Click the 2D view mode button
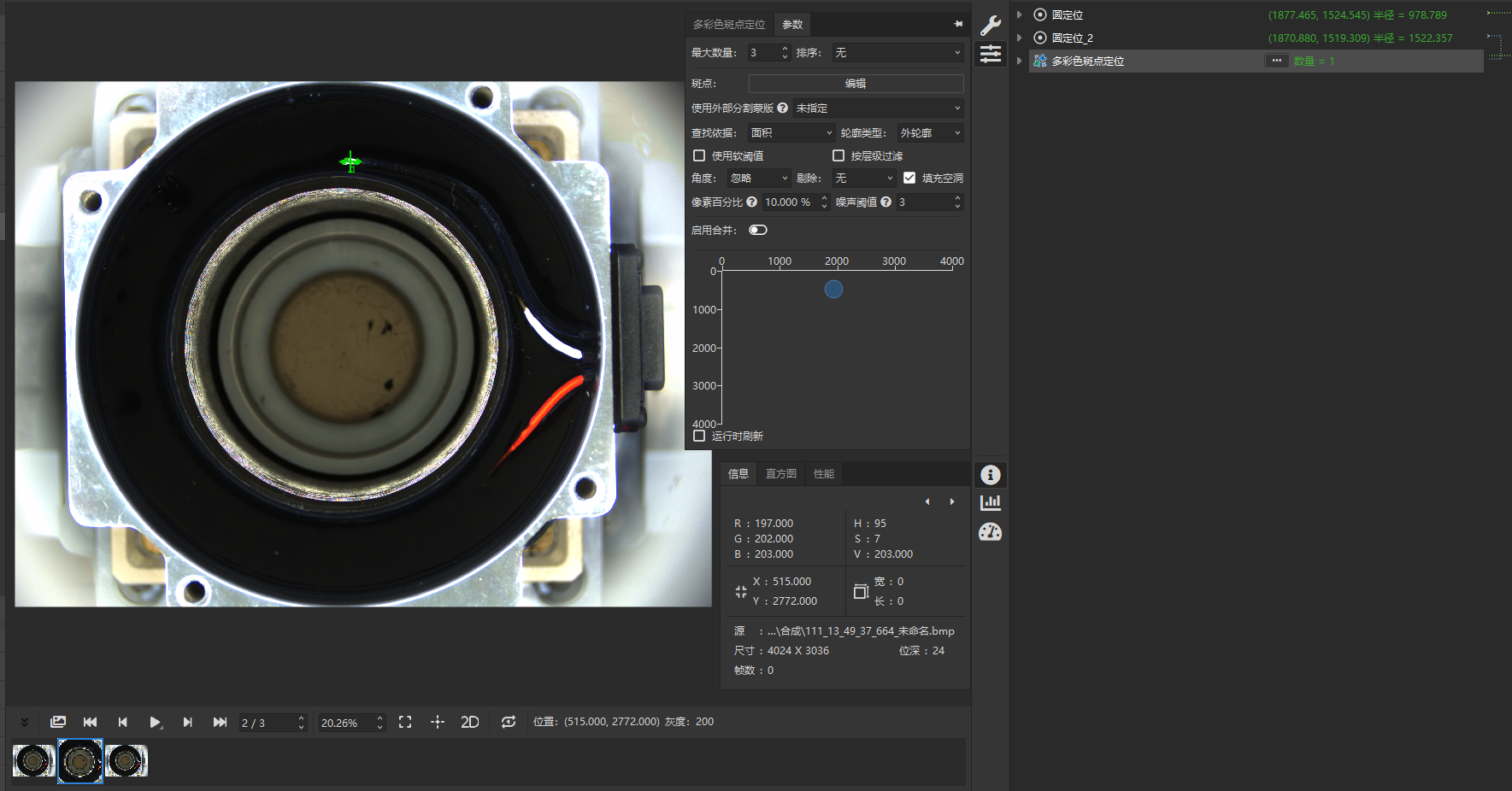Viewport: 1512px width, 791px height. pos(469,723)
